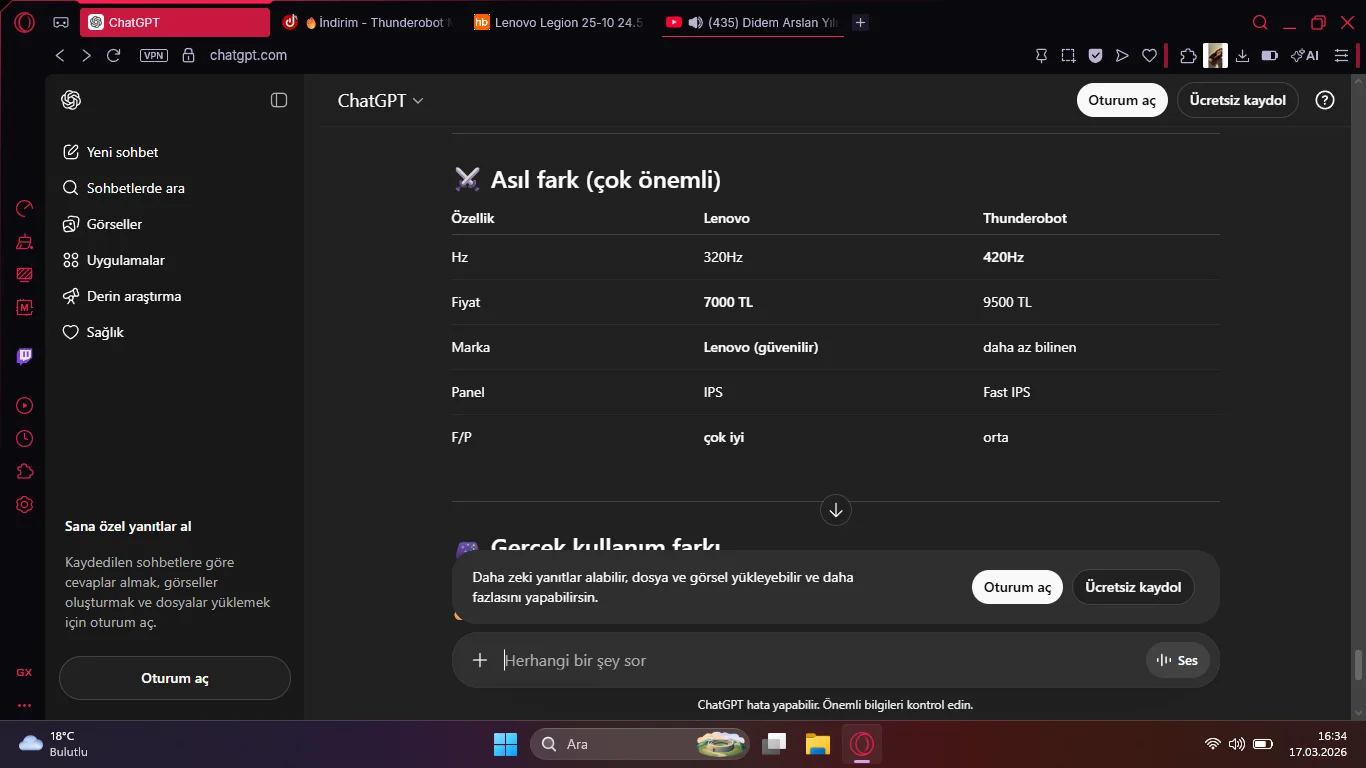
Task: Open Sağlık in the sidebar
Action: [x=175, y=332]
